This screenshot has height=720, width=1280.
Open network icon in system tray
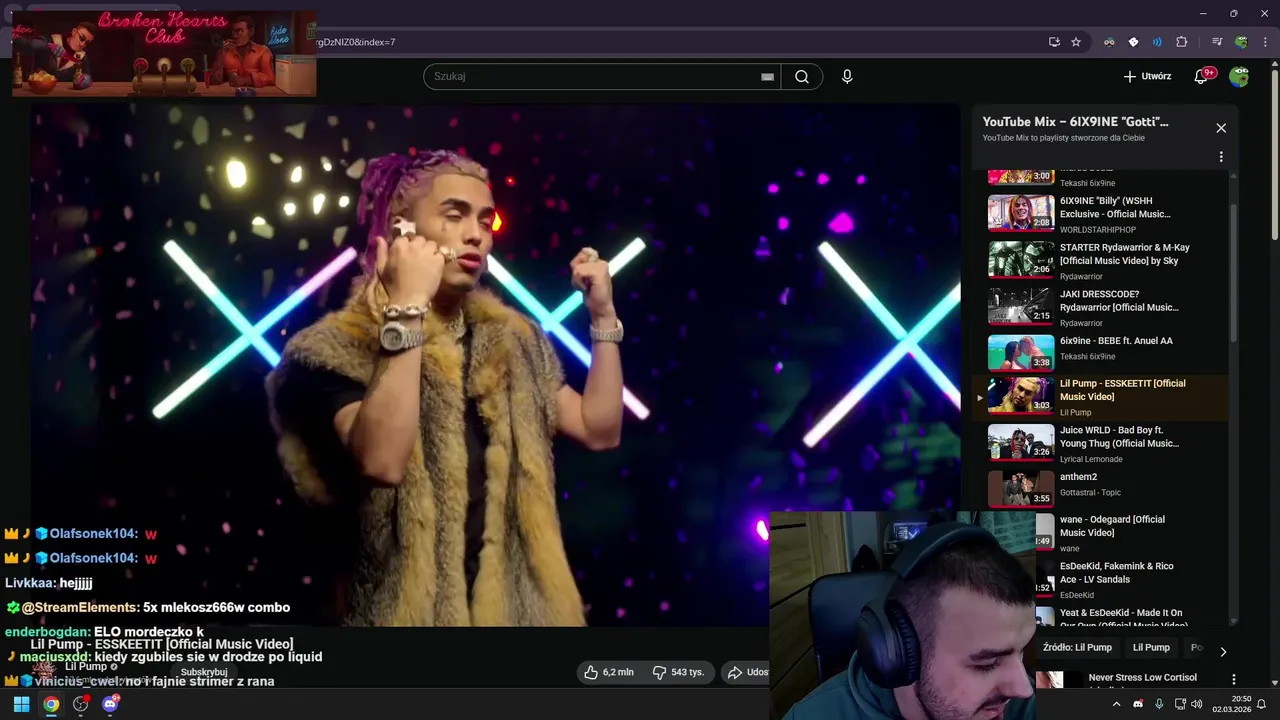(x=1179, y=704)
